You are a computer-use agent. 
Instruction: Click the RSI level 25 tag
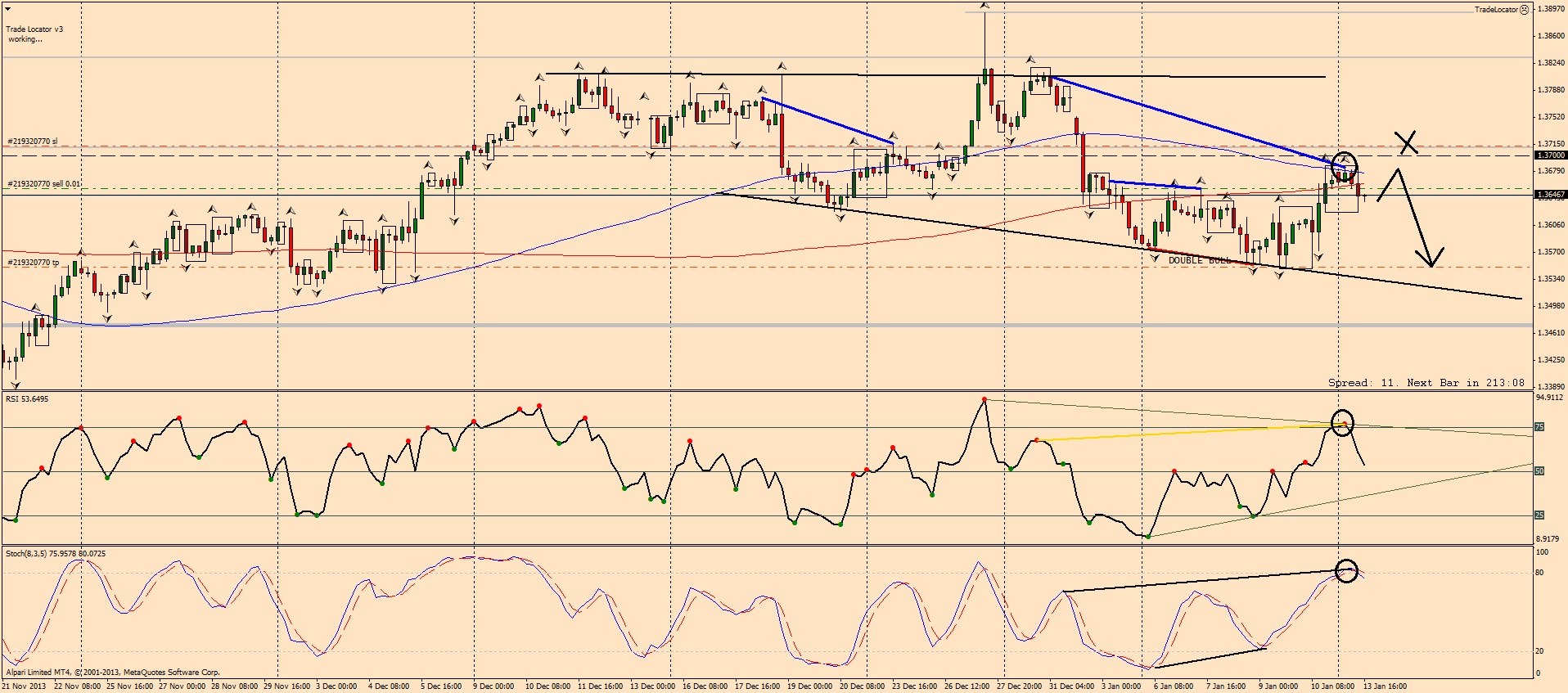point(1539,515)
